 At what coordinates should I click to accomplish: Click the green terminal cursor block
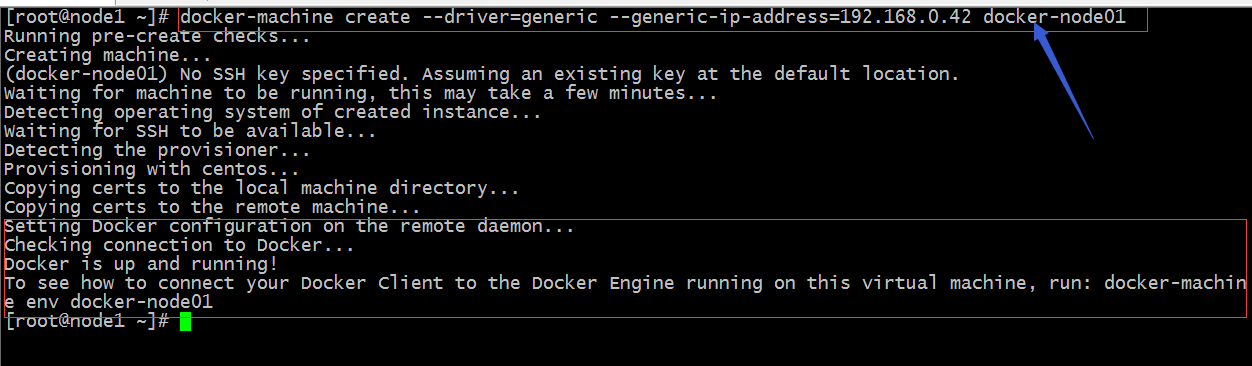point(185,321)
